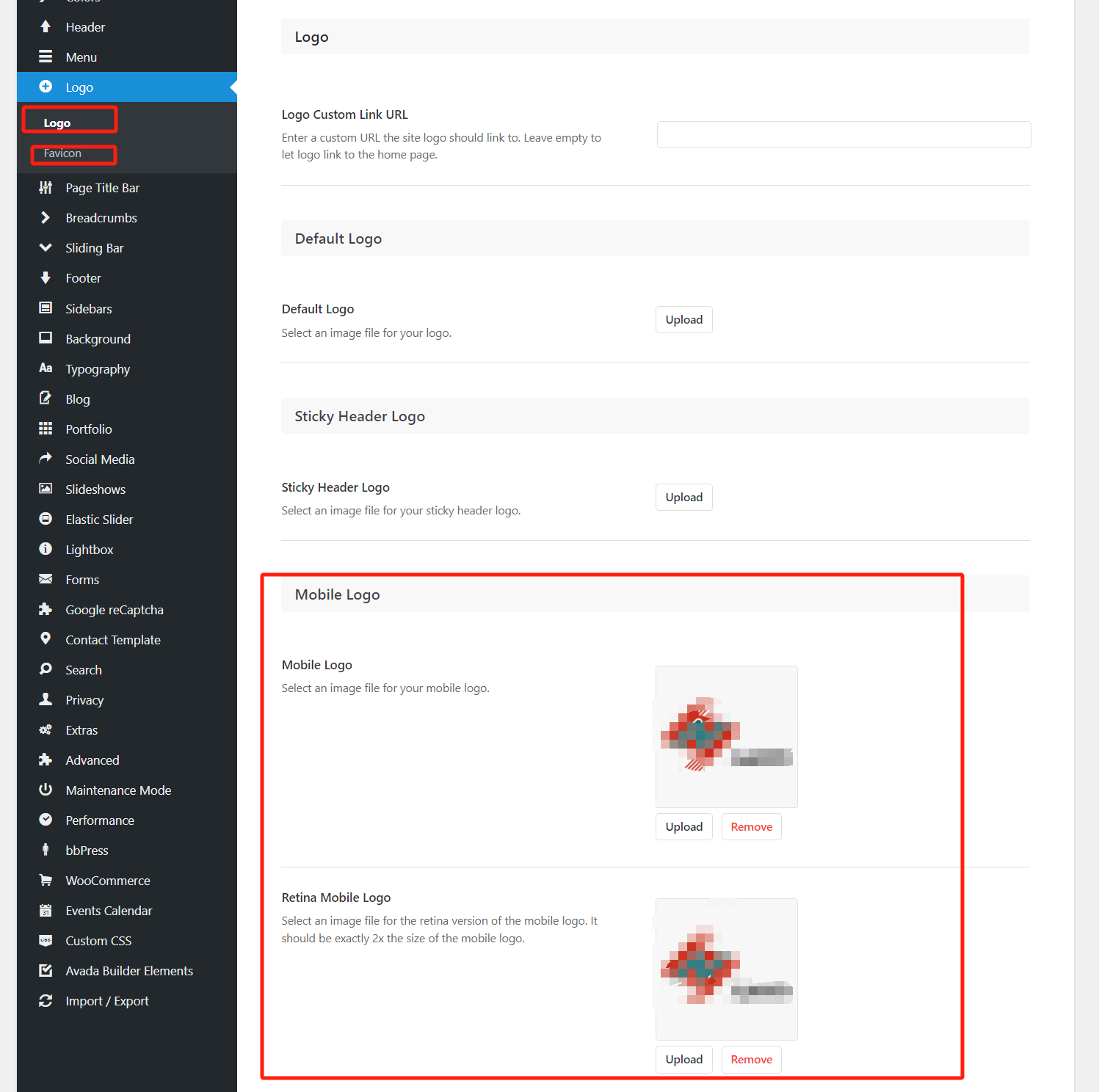Select the Background section
1099x1092 pixels.
click(98, 338)
